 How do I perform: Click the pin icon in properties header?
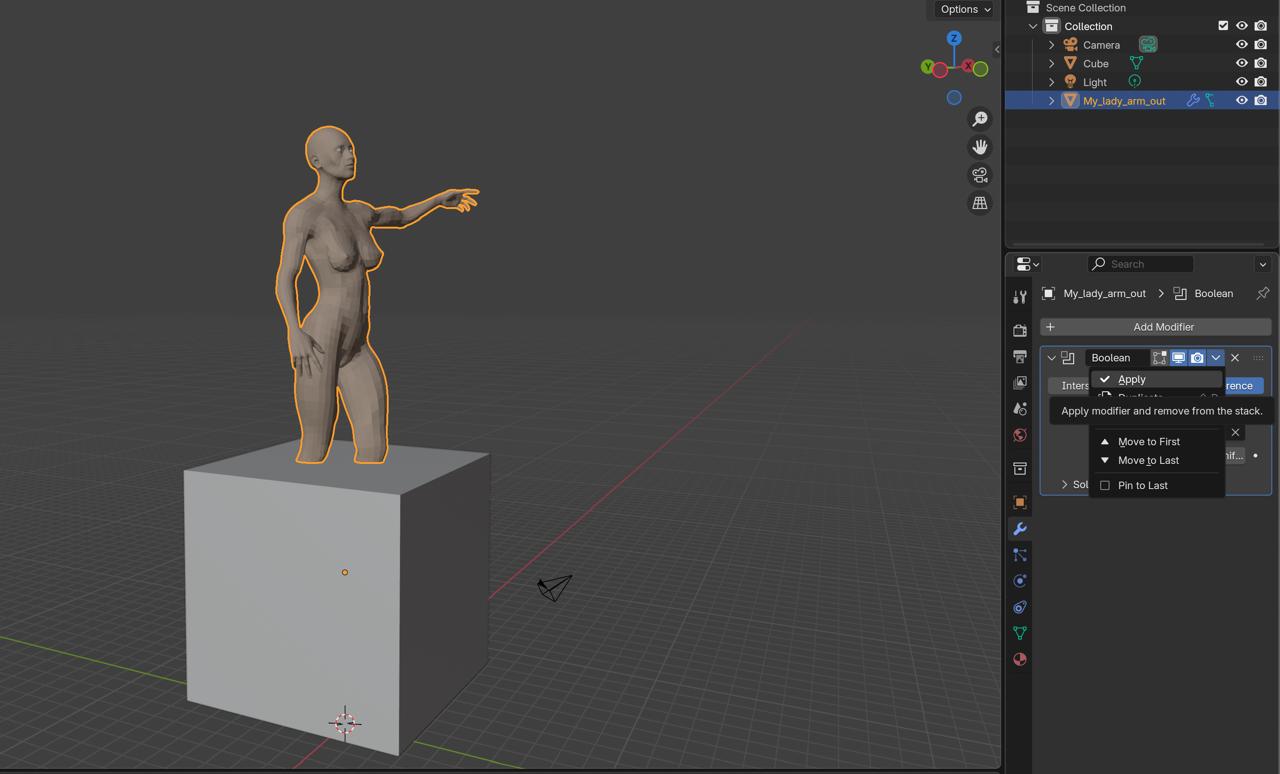tap(1262, 293)
